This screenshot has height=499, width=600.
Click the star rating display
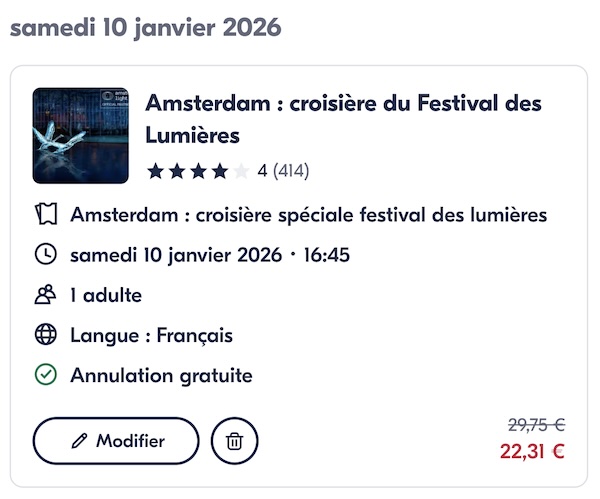pos(197,171)
